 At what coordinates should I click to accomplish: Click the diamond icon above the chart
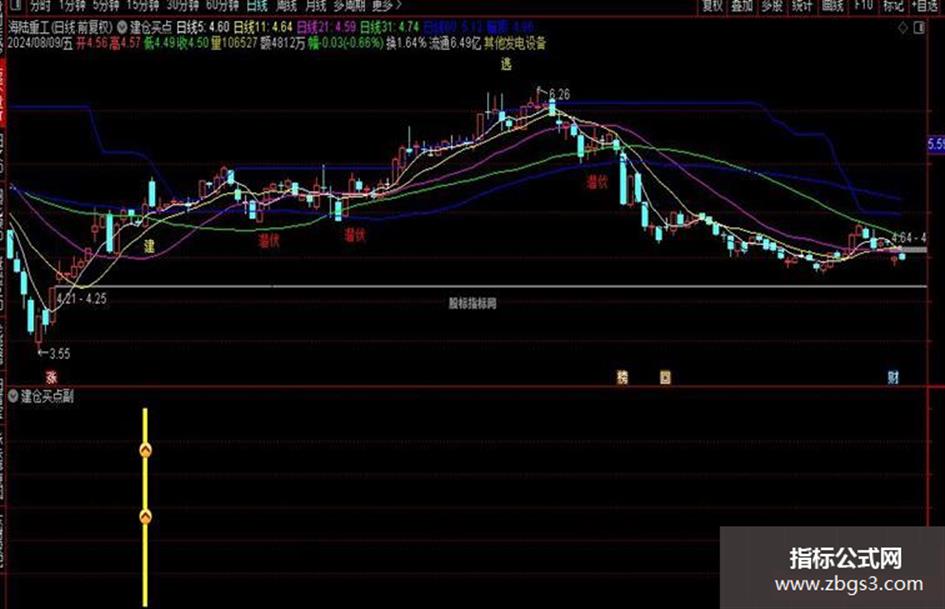pos(902,28)
